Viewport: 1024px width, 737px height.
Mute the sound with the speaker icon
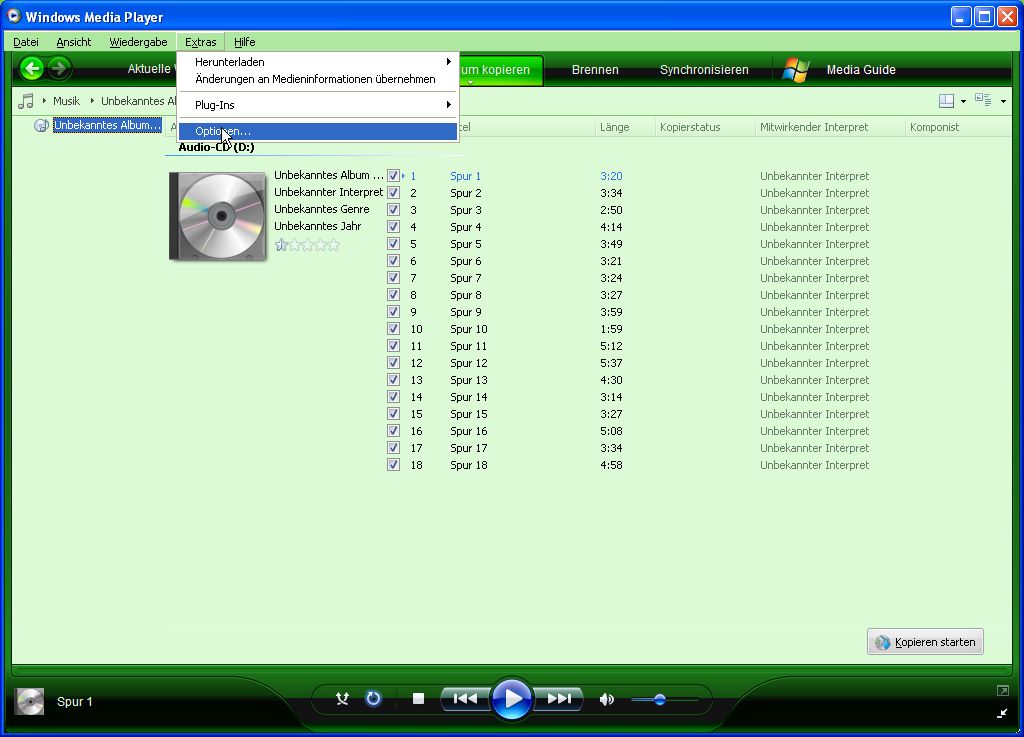[x=607, y=700]
